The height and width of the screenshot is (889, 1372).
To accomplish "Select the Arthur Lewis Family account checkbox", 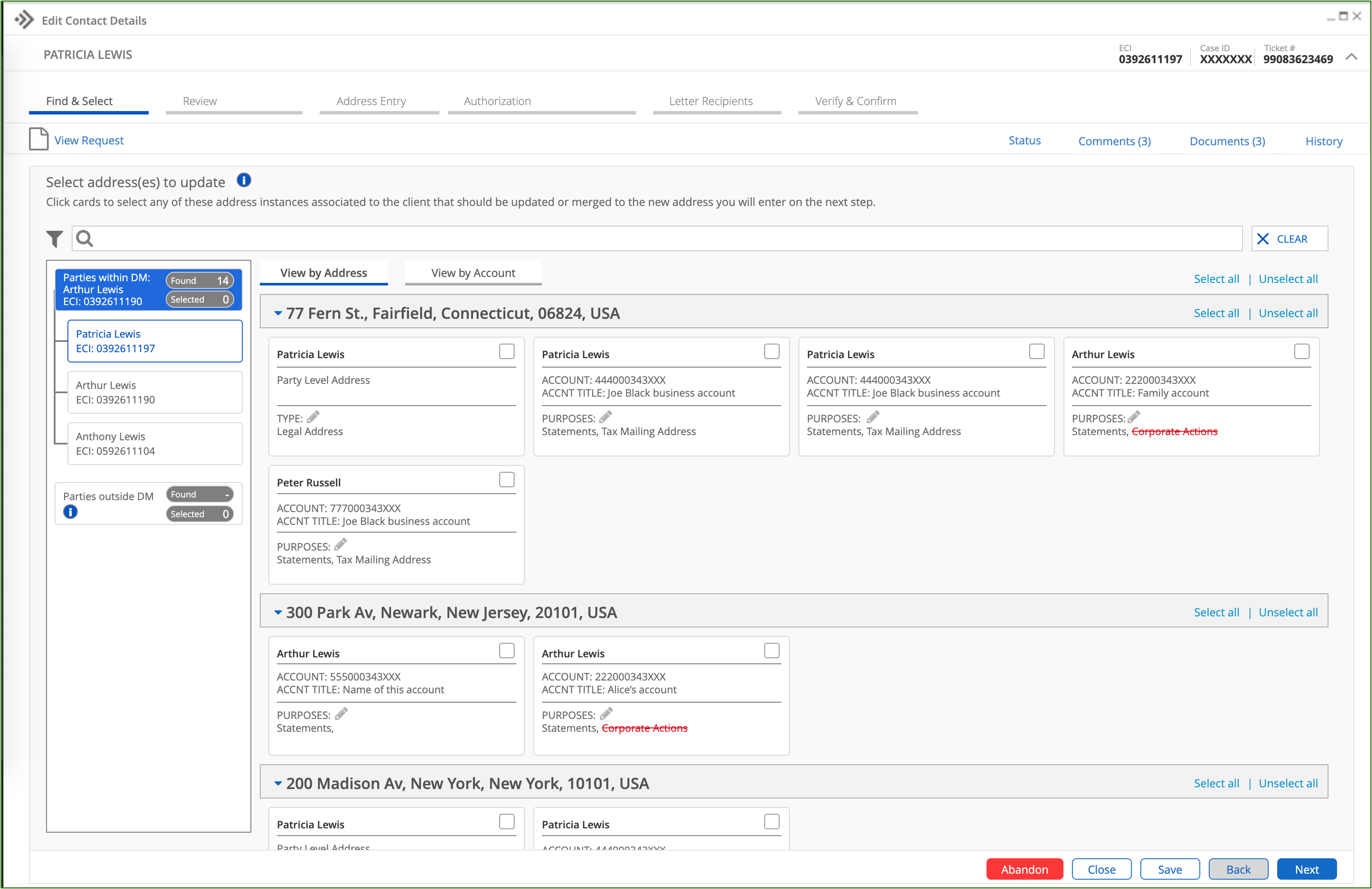I will pos(1302,351).
